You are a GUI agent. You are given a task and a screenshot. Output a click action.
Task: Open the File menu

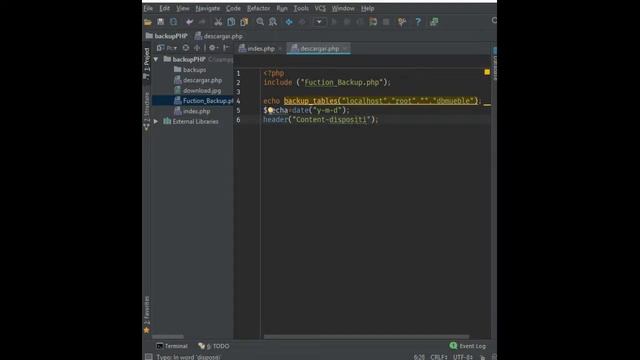click(x=148, y=8)
